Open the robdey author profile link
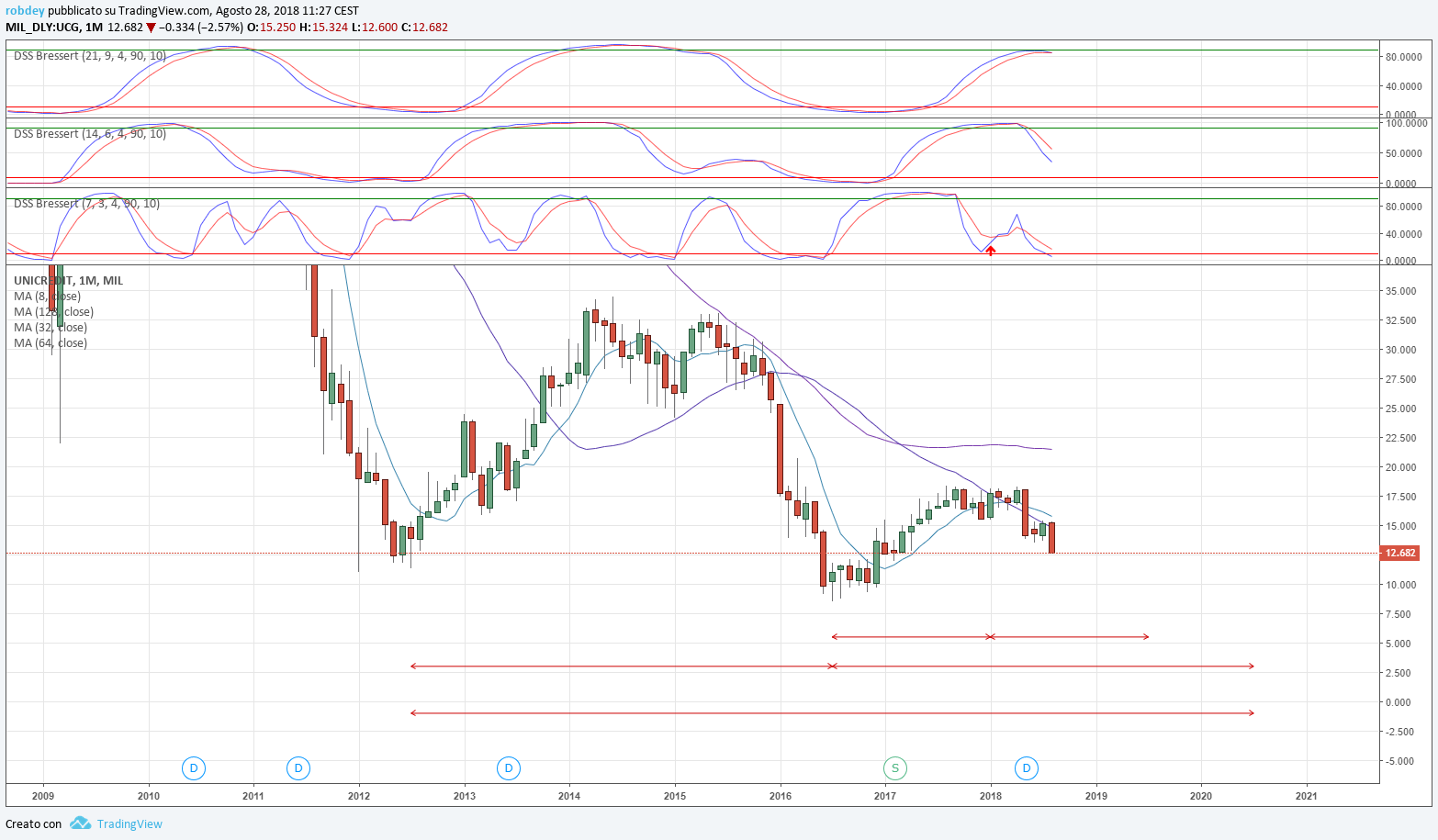Screen dimensions: 1438x840 [x=25, y=11]
